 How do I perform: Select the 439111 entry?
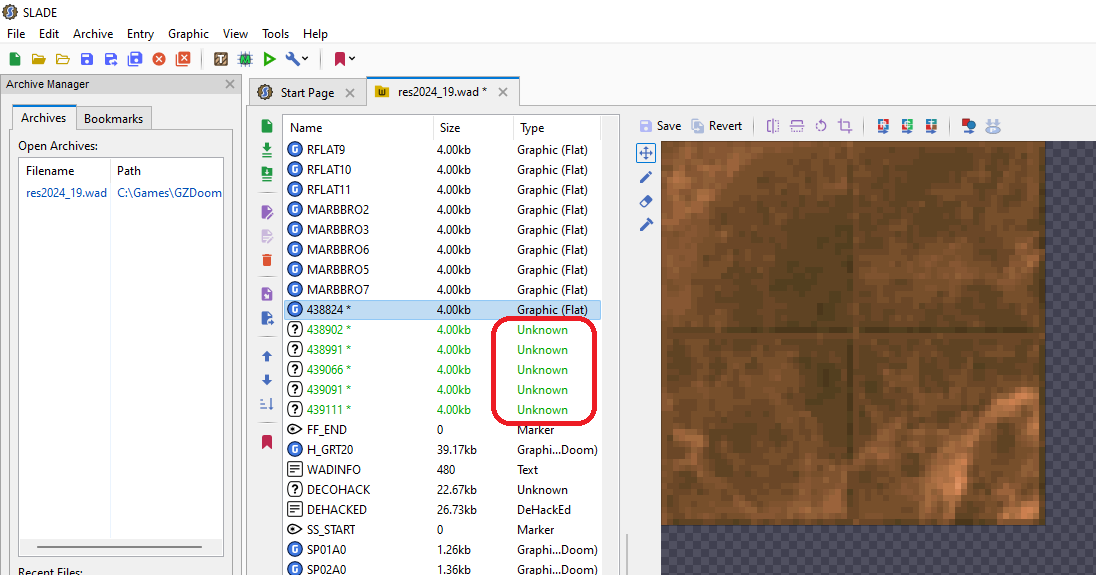point(442,409)
